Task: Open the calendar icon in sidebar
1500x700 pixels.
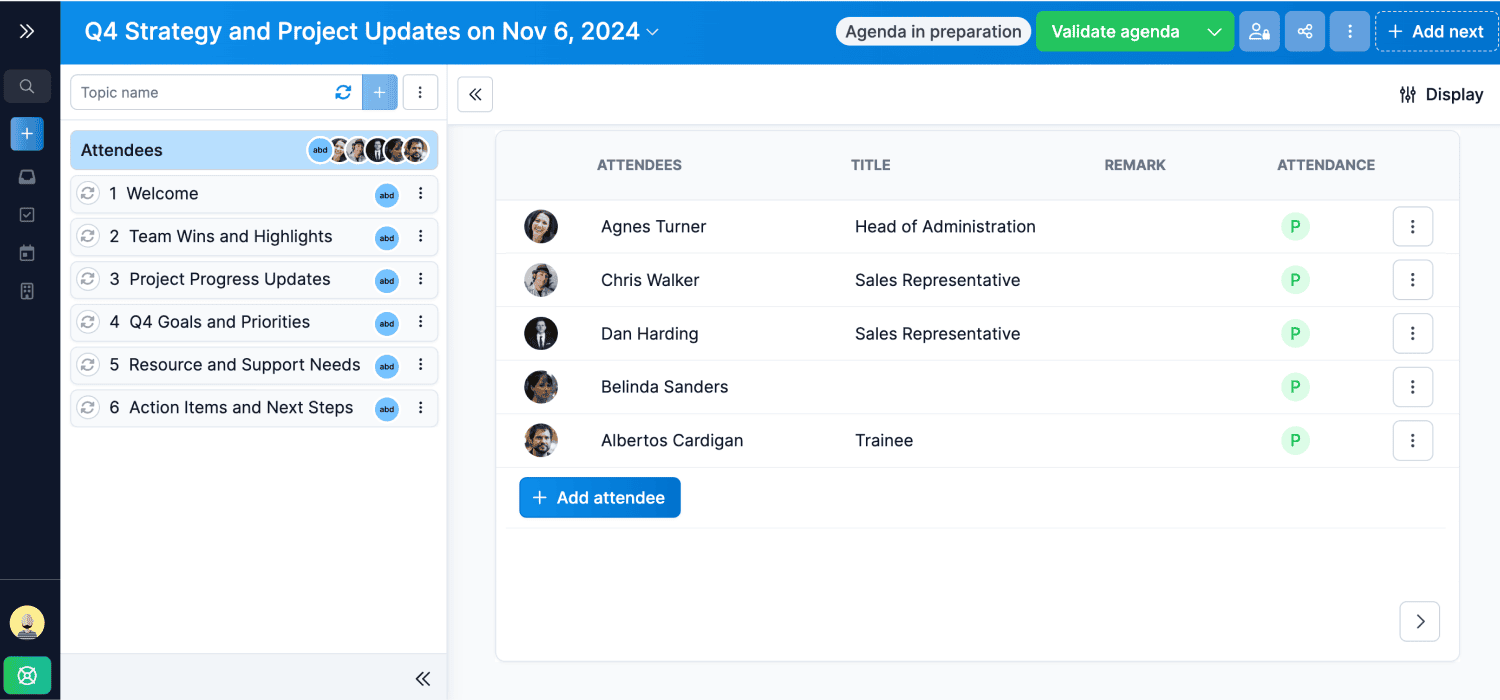Action: click(27, 253)
